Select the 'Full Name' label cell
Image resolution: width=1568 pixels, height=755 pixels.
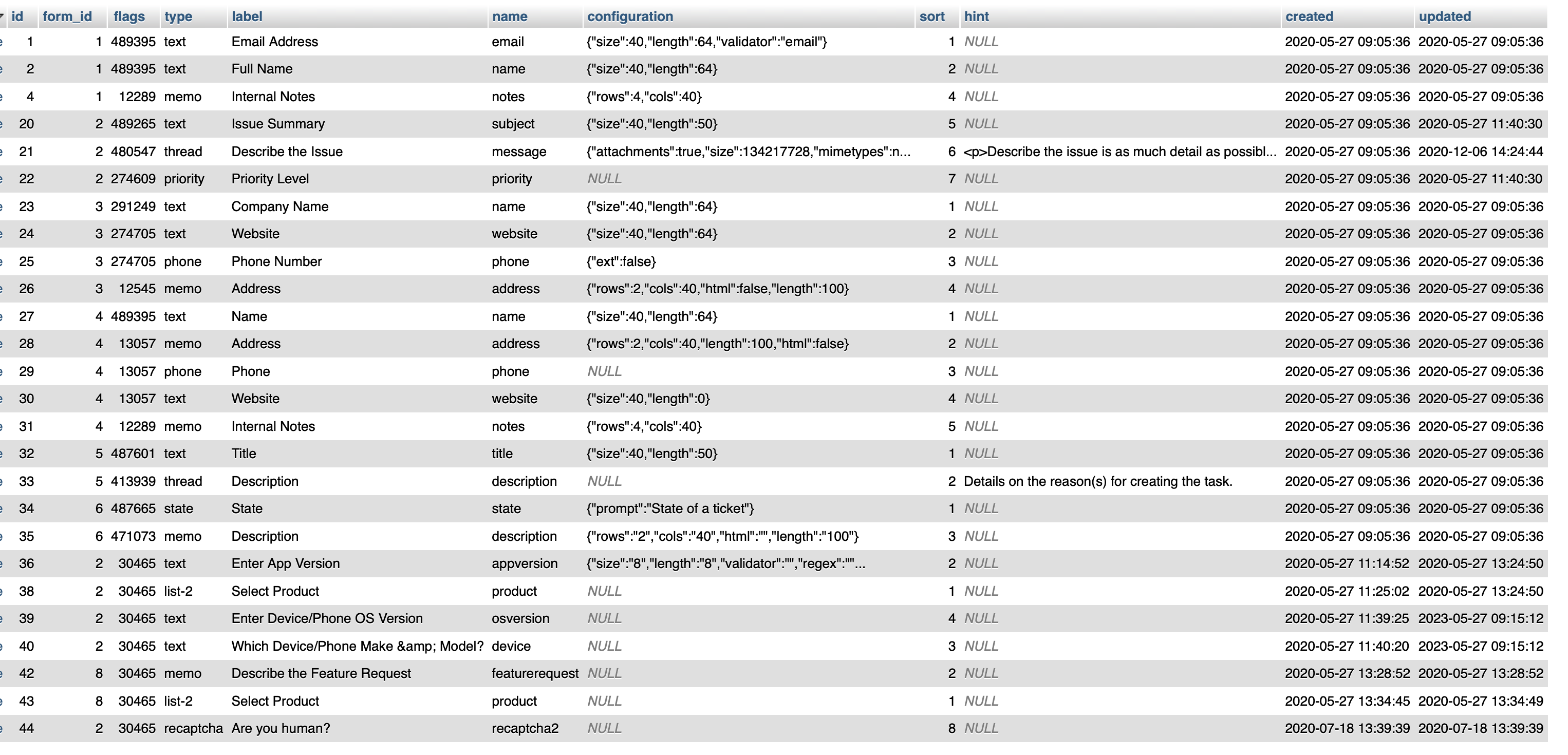(x=262, y=69)
